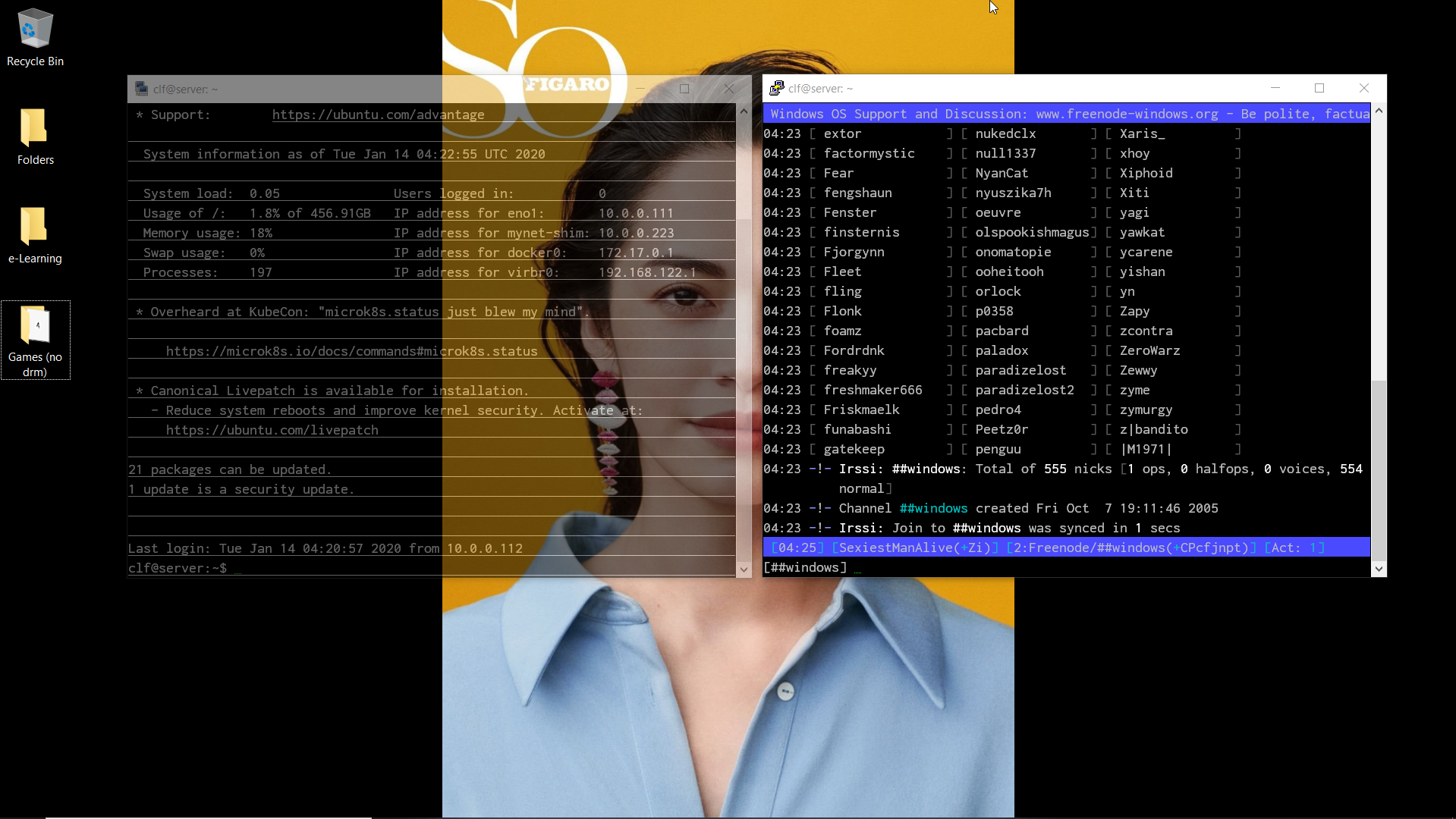The width and height of the screenshot is (1456, 819).
Task: Click nick 'zymurgy' in the list
Action: tap(1146, 409)
